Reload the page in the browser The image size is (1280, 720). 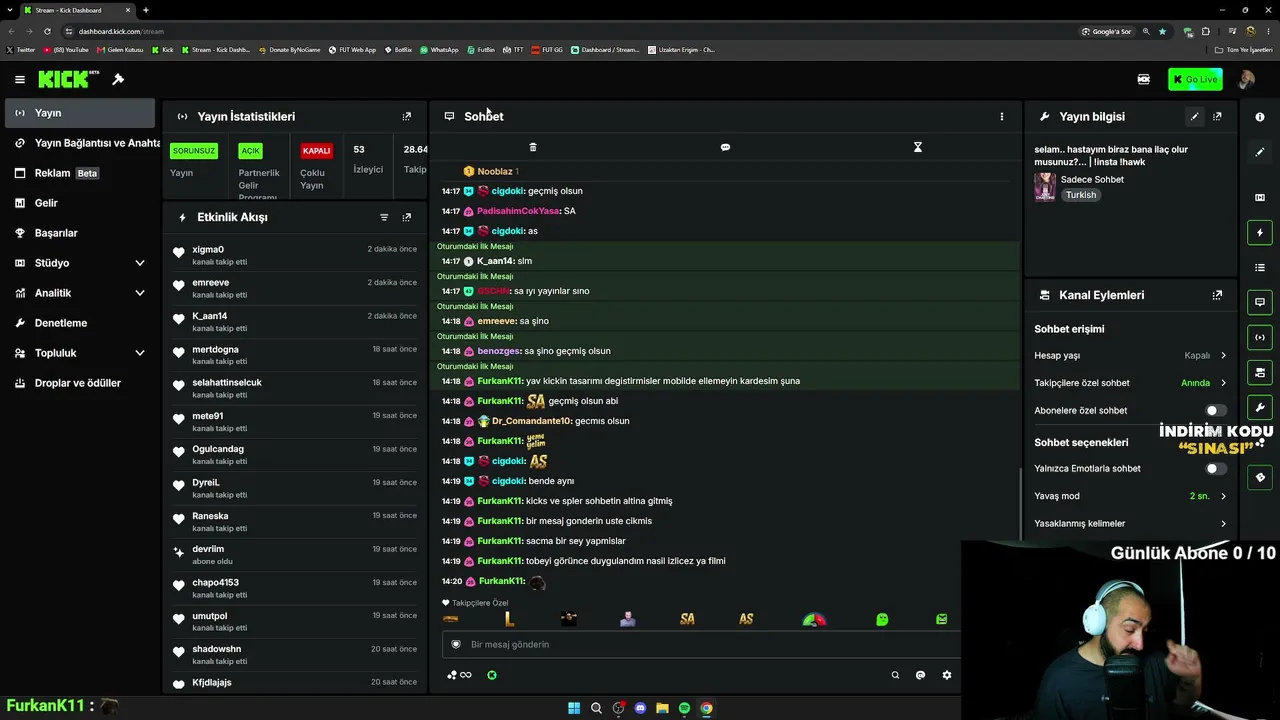tap(47, 31)
